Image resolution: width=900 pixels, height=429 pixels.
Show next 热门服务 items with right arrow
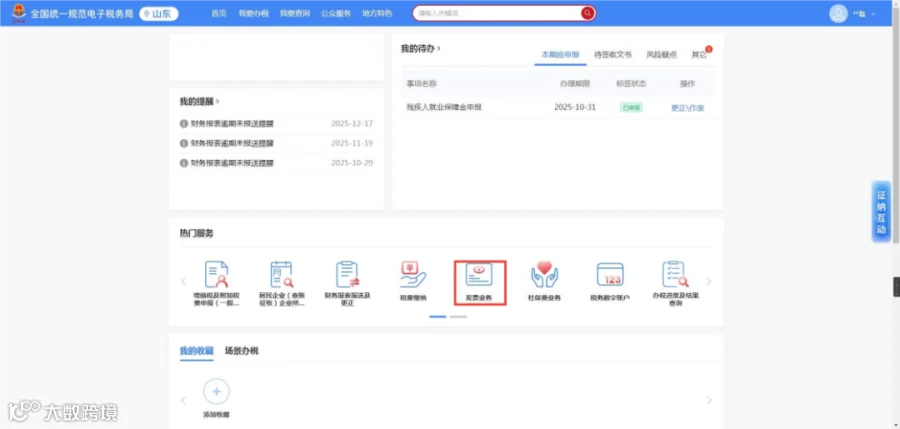click(709, 281)
